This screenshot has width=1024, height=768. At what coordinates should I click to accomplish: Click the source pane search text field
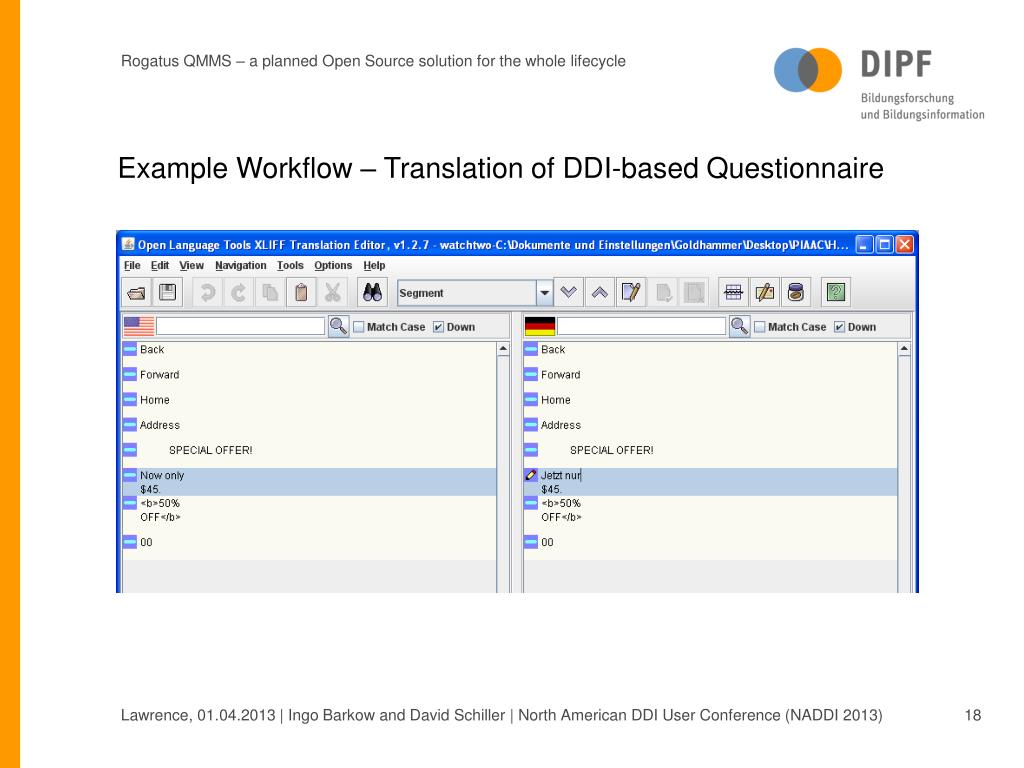point(240,327)
